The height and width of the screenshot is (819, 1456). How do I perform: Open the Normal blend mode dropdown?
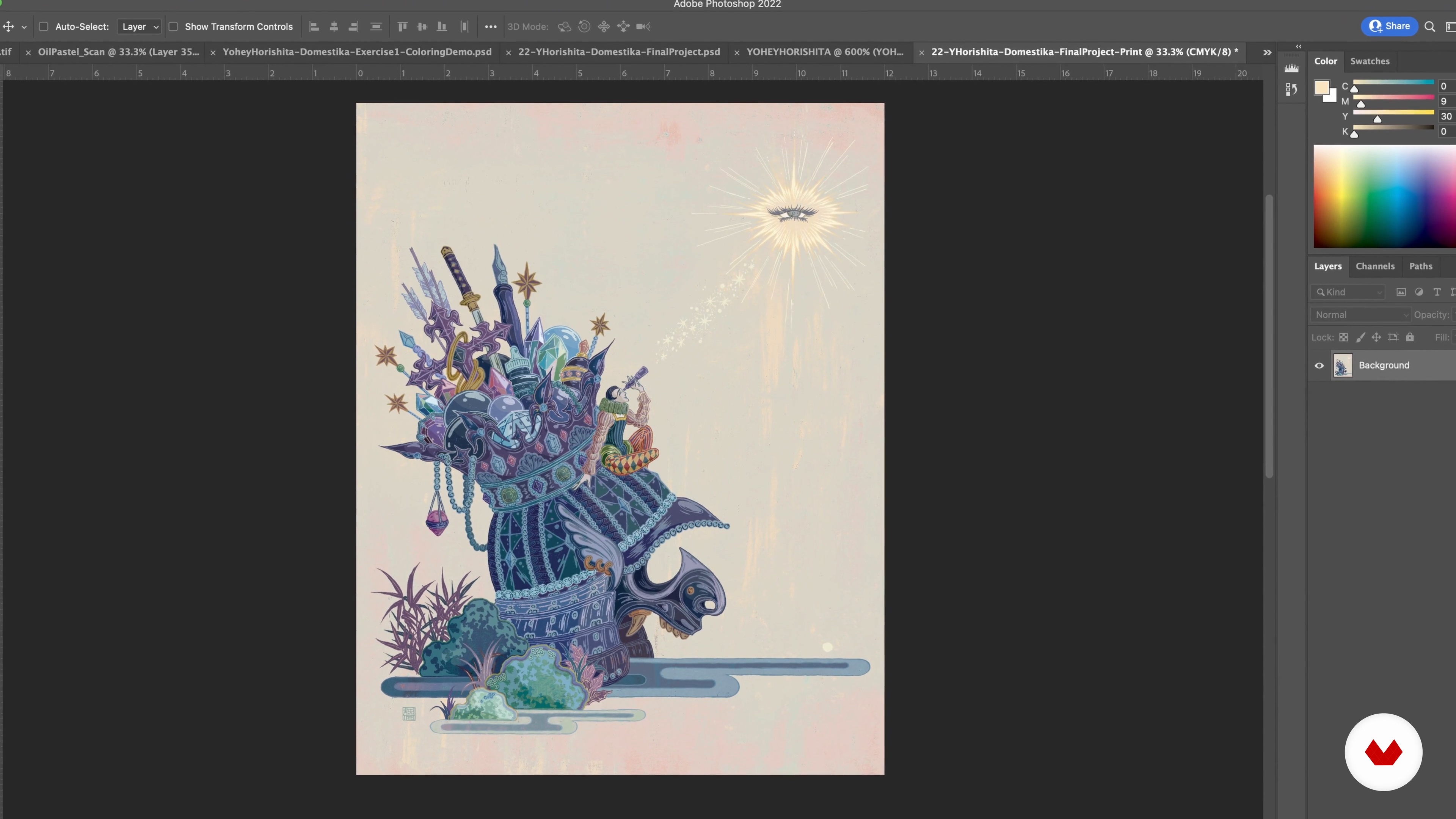pyautogui.click(x=1360, y=315)
